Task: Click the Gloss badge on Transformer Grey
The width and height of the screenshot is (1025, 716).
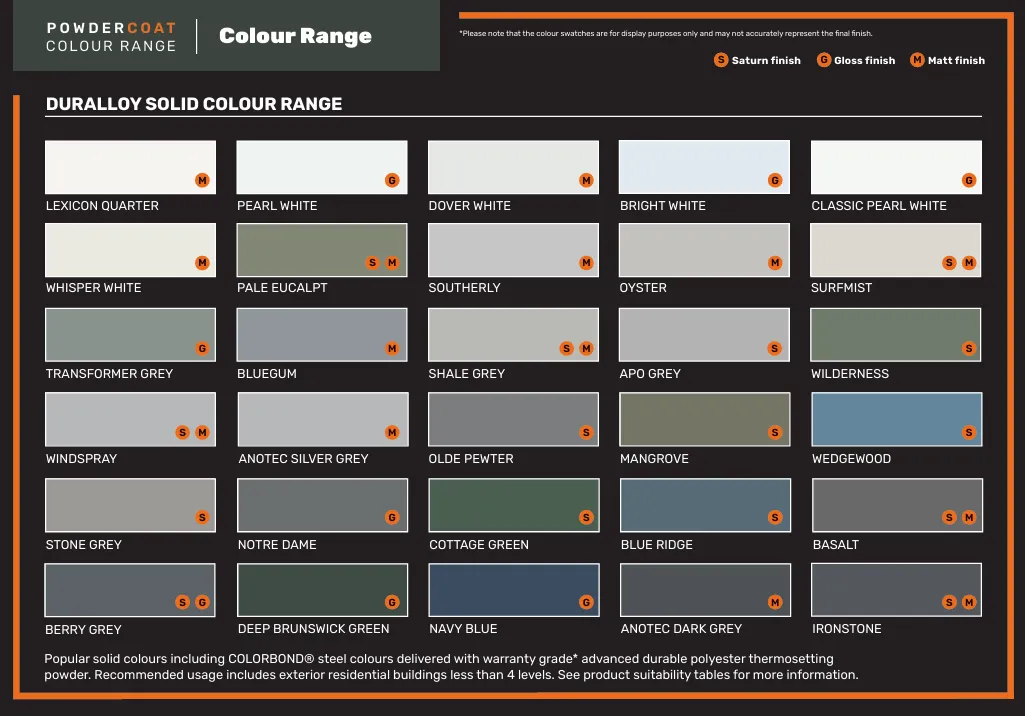Action: pyautogui.click(x=202, y=348)
